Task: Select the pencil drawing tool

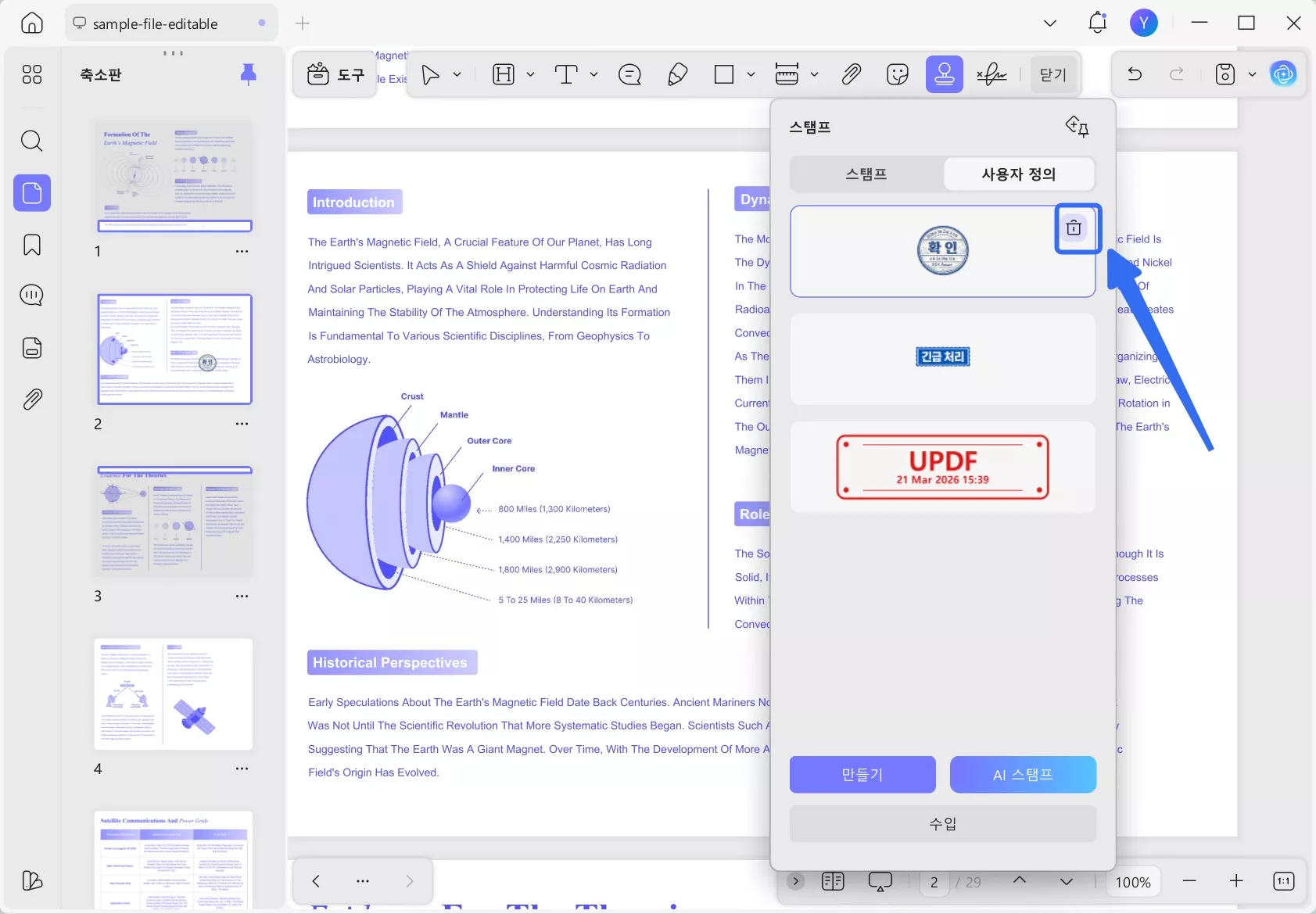Action: pos(677,74)
